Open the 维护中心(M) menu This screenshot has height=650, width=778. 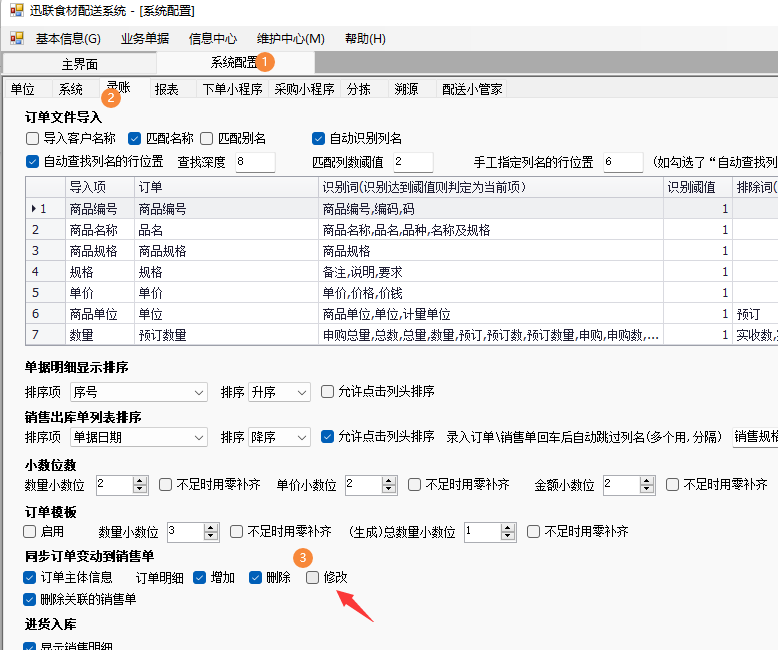click(x=291, y=39)
